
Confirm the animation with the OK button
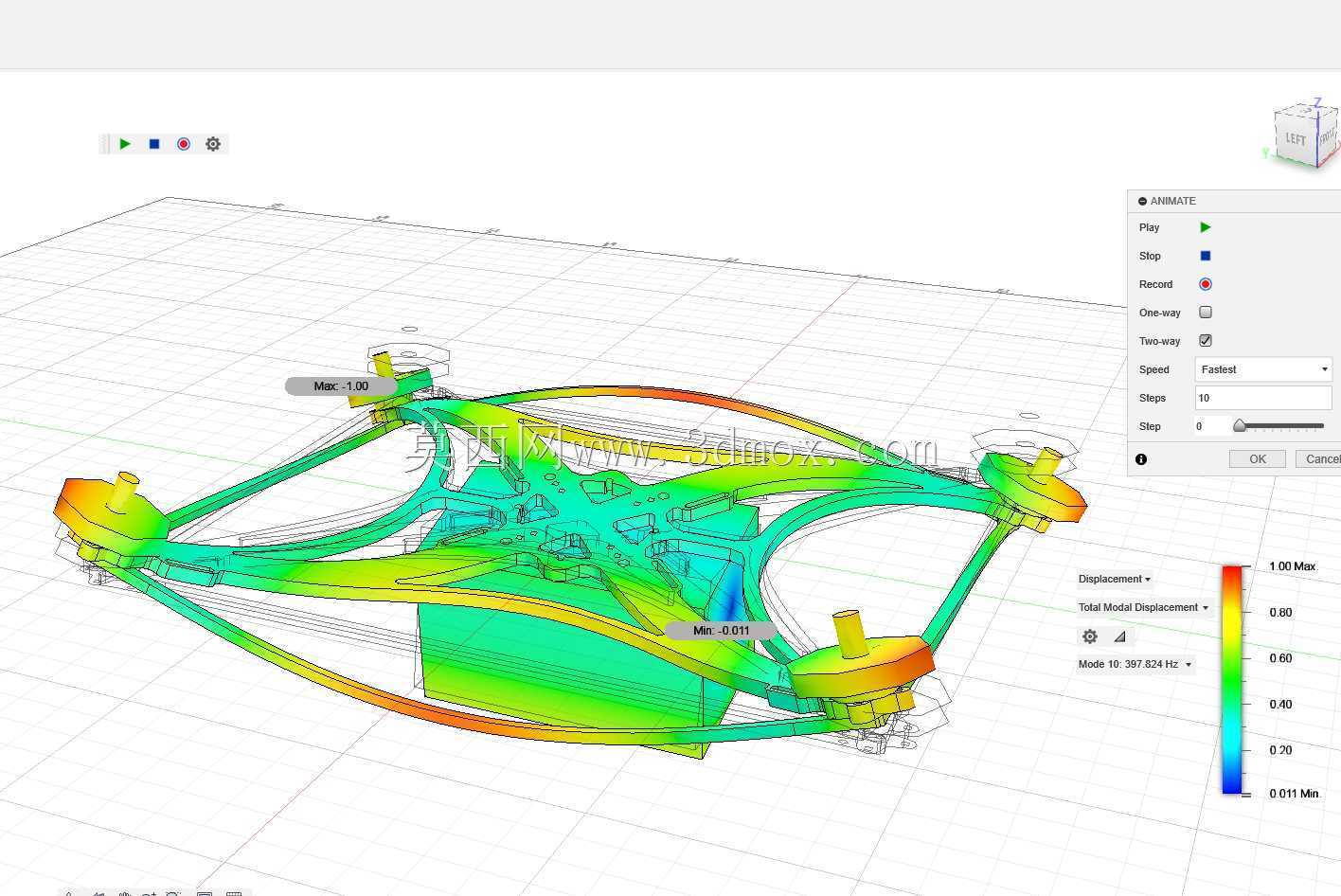point(1258,459)
